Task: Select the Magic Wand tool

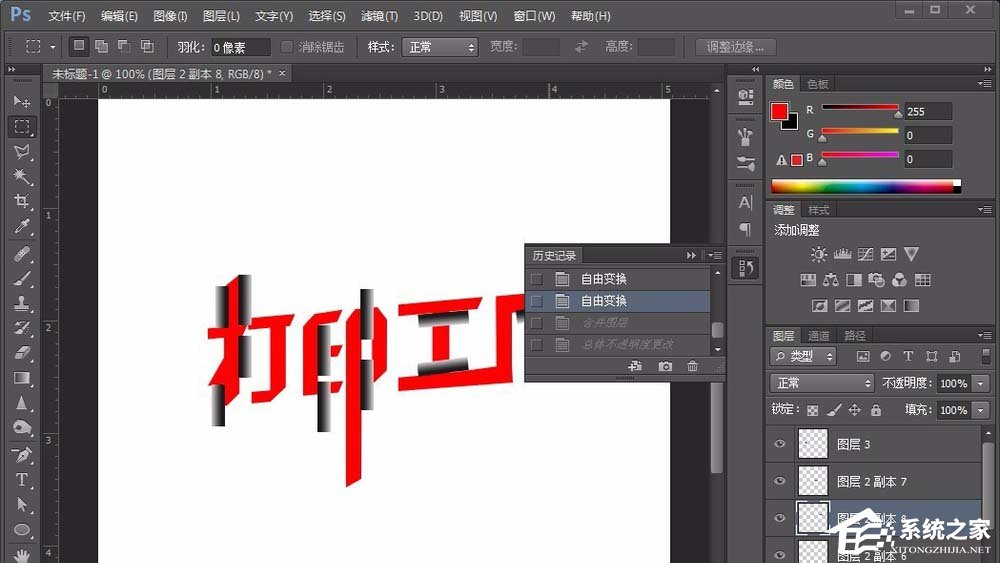Action: pos(22,177)
